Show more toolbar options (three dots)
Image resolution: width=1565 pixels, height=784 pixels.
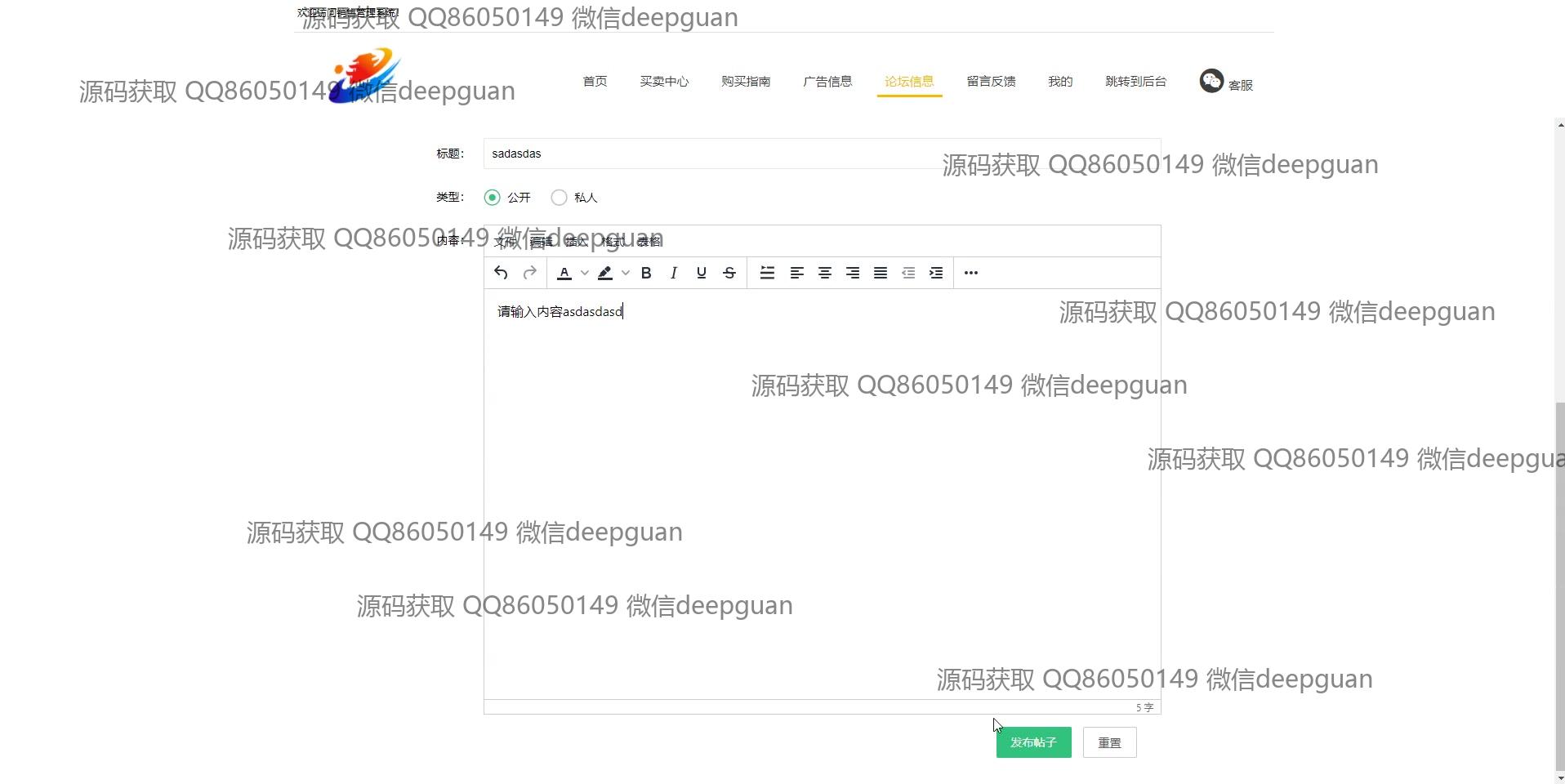(971, 273)
